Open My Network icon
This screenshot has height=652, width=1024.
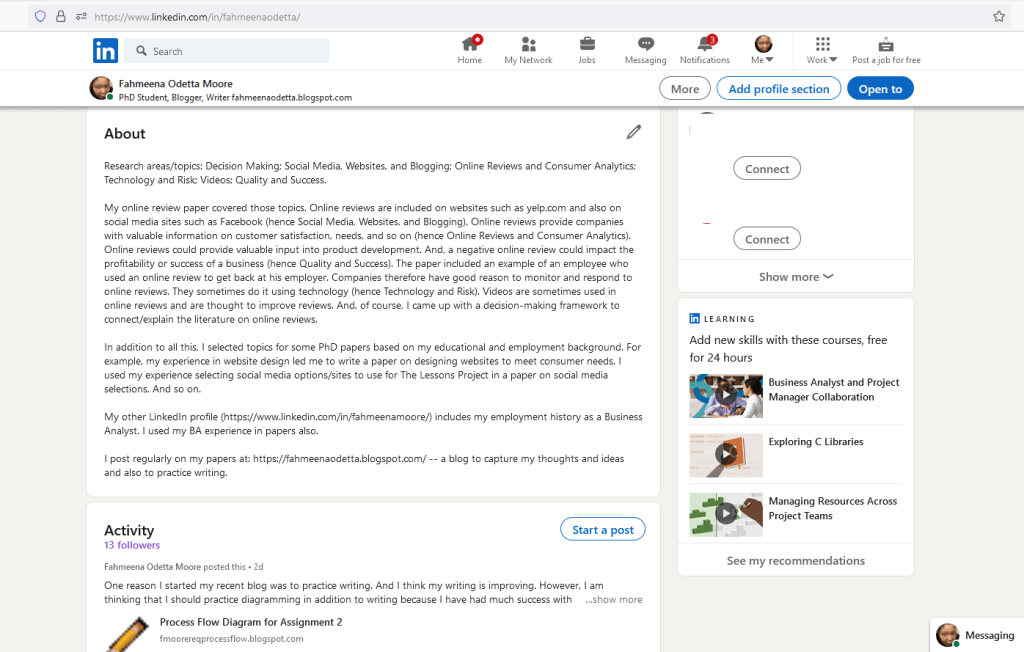pos(528,45)
